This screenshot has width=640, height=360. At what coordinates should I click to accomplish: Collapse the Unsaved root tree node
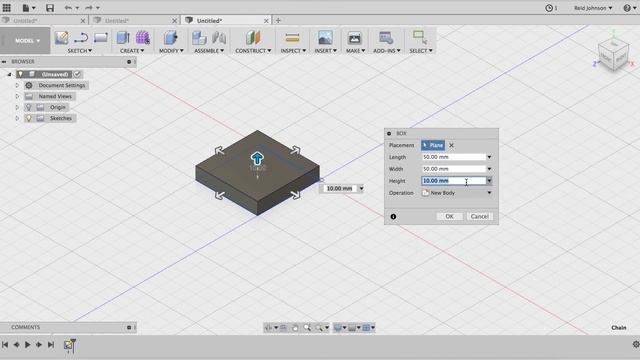tap(9, 74)
